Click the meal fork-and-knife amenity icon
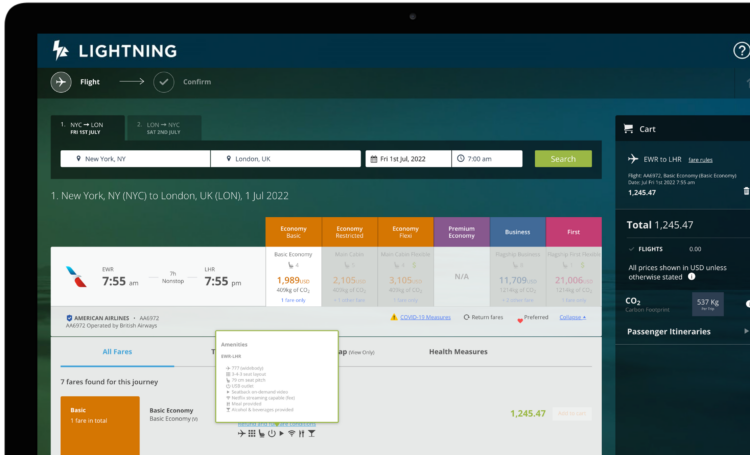The width and height of the screenshot is (750, 455). 301,433
